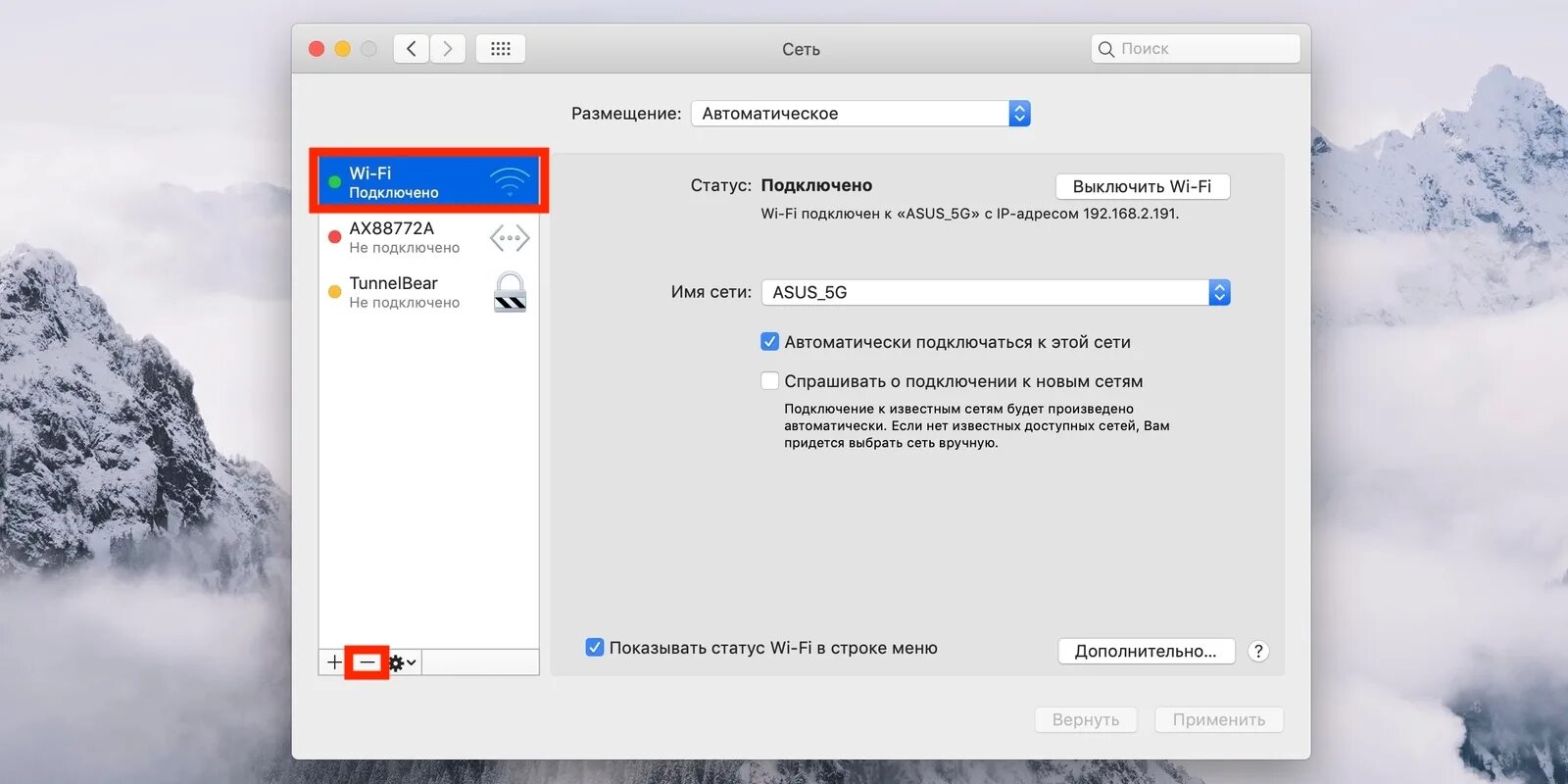1568x784 pixels.
Task: Enable asking to join new networks
Action: pos(770,381)
